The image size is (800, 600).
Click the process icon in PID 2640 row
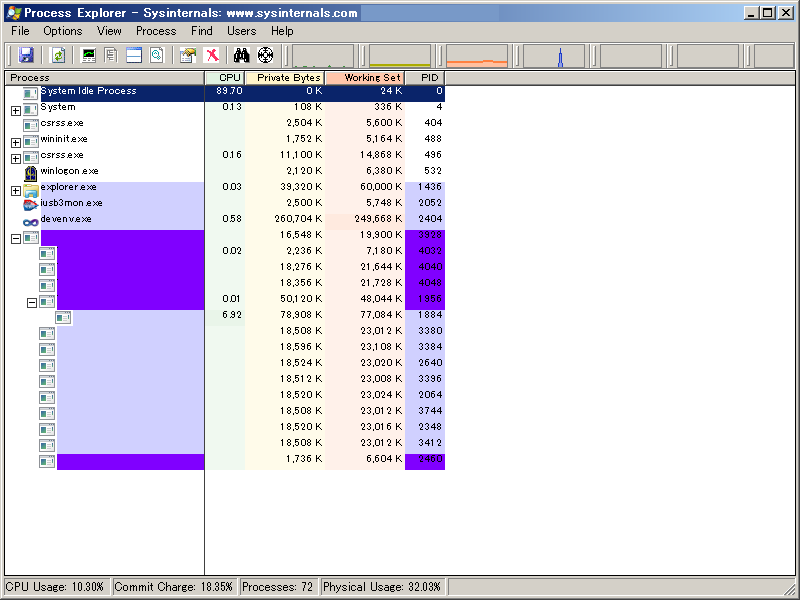tap(47, 366)
